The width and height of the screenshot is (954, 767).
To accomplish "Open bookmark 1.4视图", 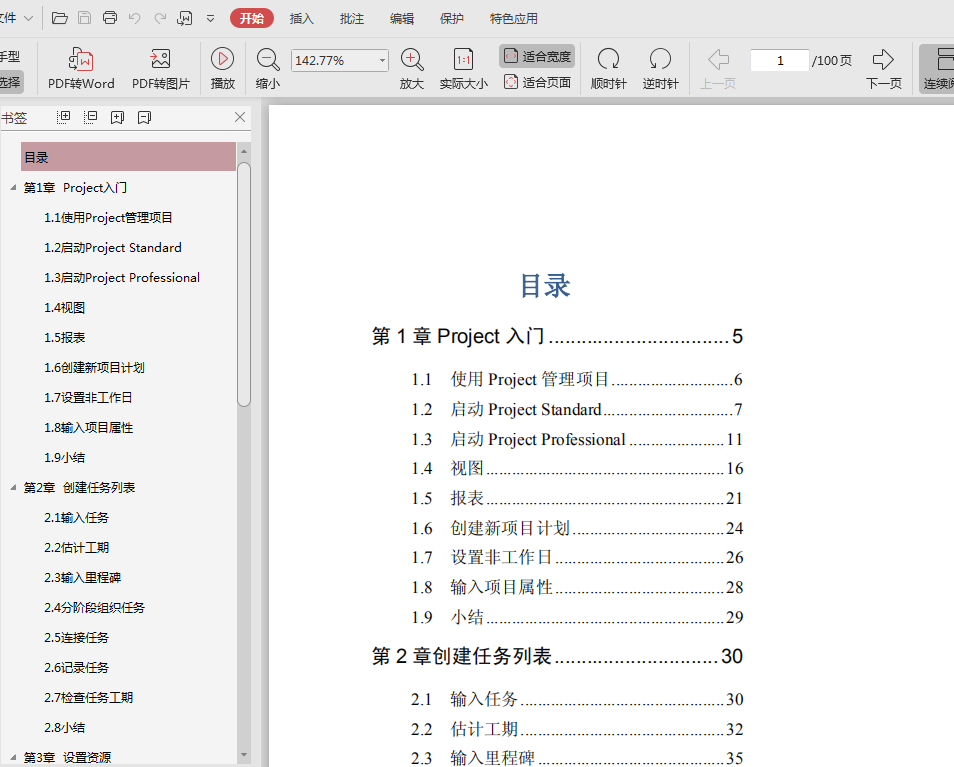I will point(64,307).
